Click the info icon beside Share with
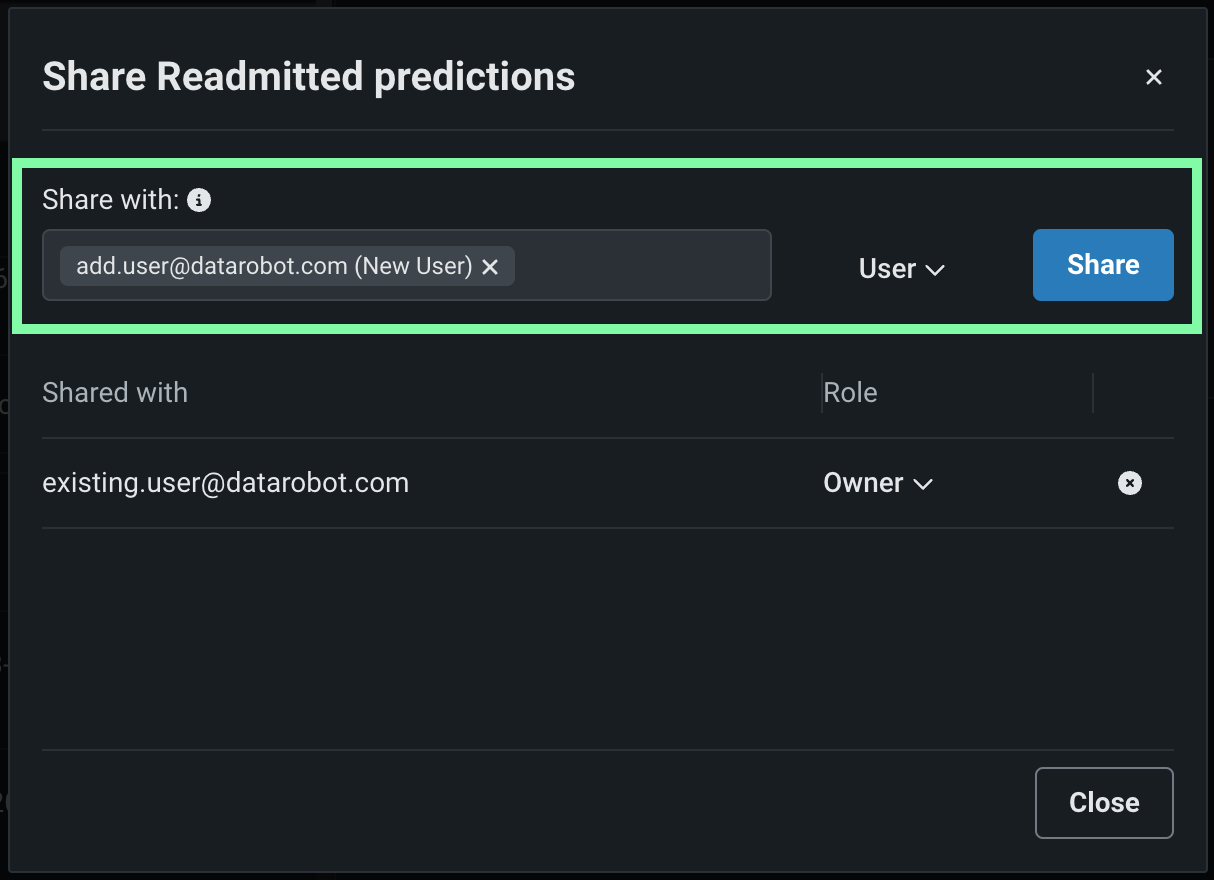The height and width of the screenshot is (880, 1214). pyautogui.click(x=199, y=200)
